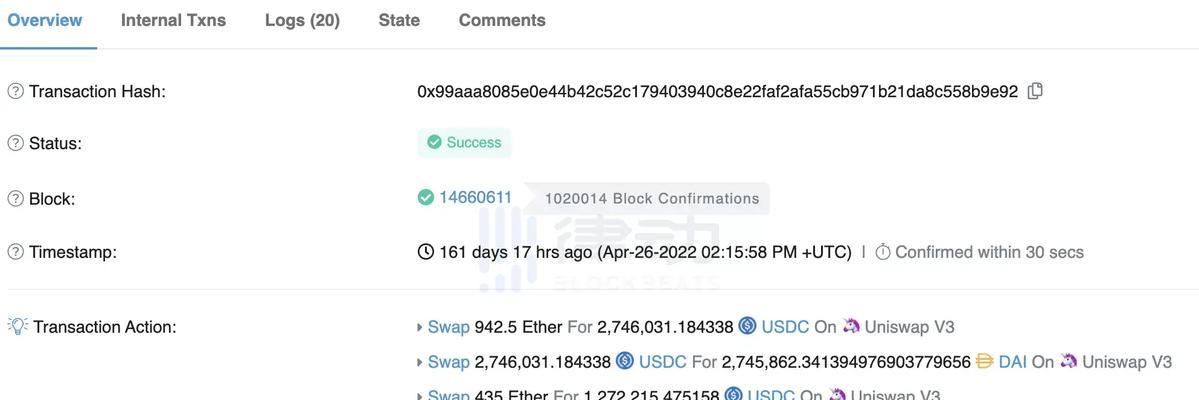
Task: Open the Logs (20) tab
Action: [x=302, y=21]
